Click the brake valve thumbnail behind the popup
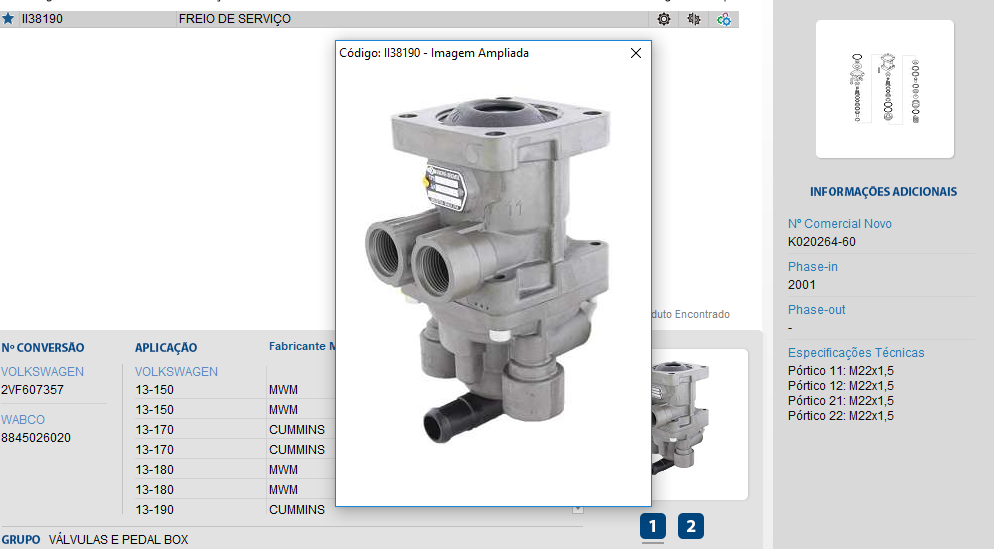994x549 pixels. pos(699,423)
